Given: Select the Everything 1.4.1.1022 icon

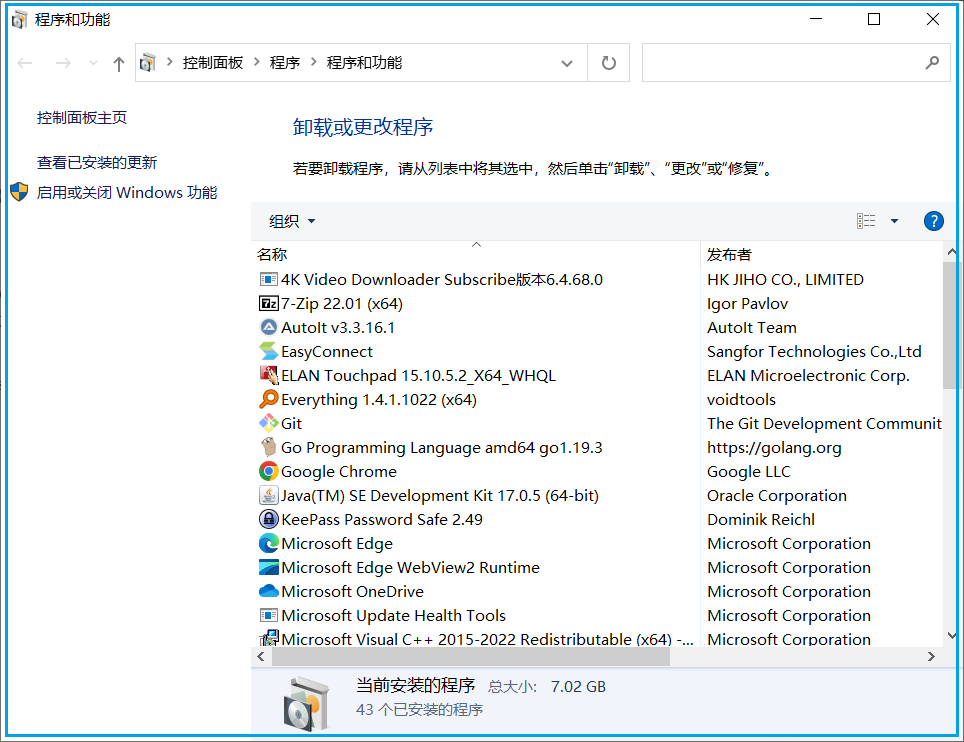Looking at the screenshot, I should click(267, 399).
